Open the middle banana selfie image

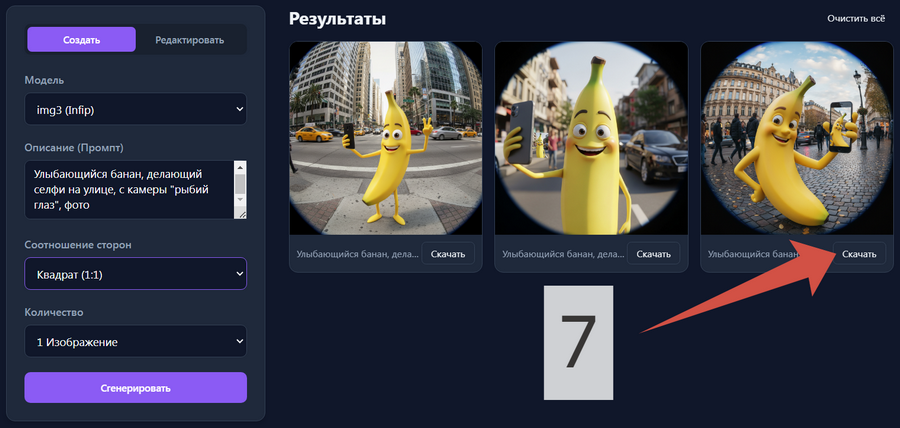click(x=591, y=137)
